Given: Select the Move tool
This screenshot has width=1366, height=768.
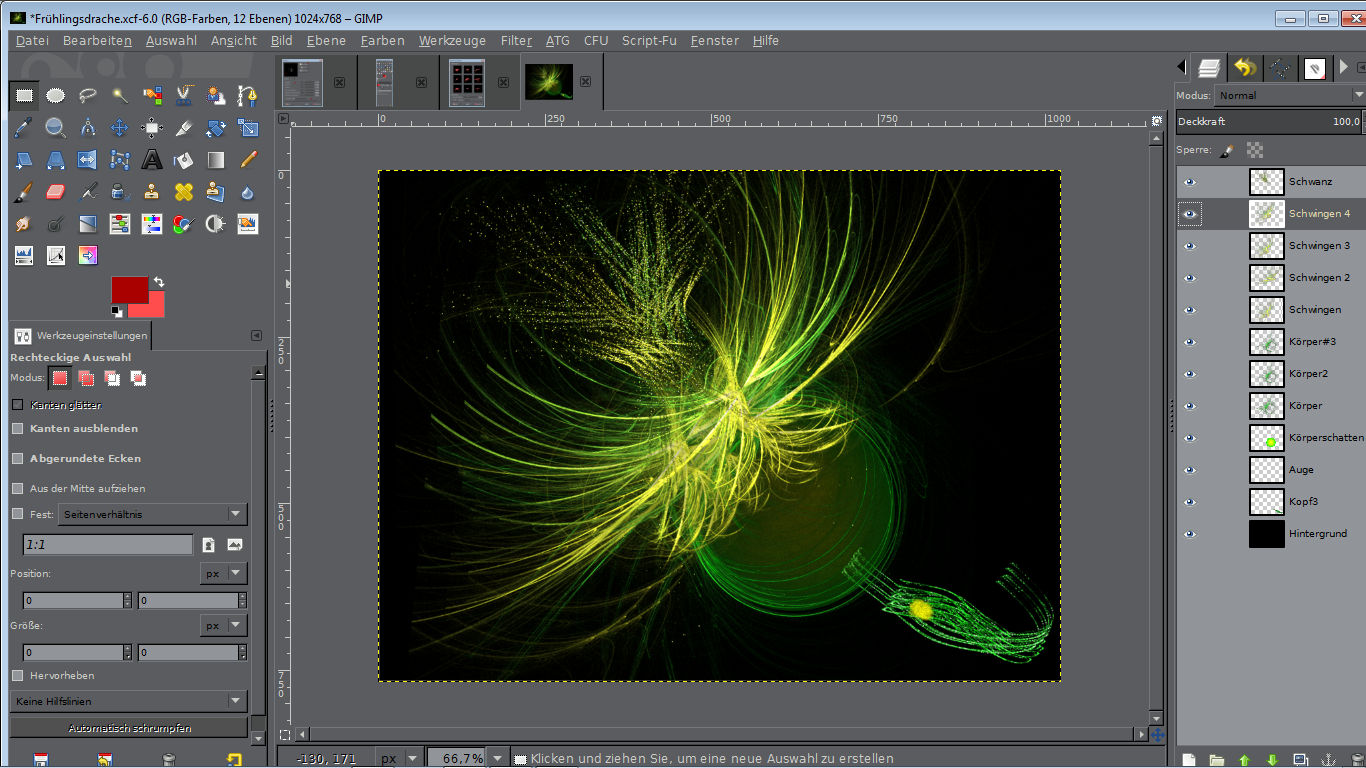Looking at the screenshot, I should (x=120, y=128).
